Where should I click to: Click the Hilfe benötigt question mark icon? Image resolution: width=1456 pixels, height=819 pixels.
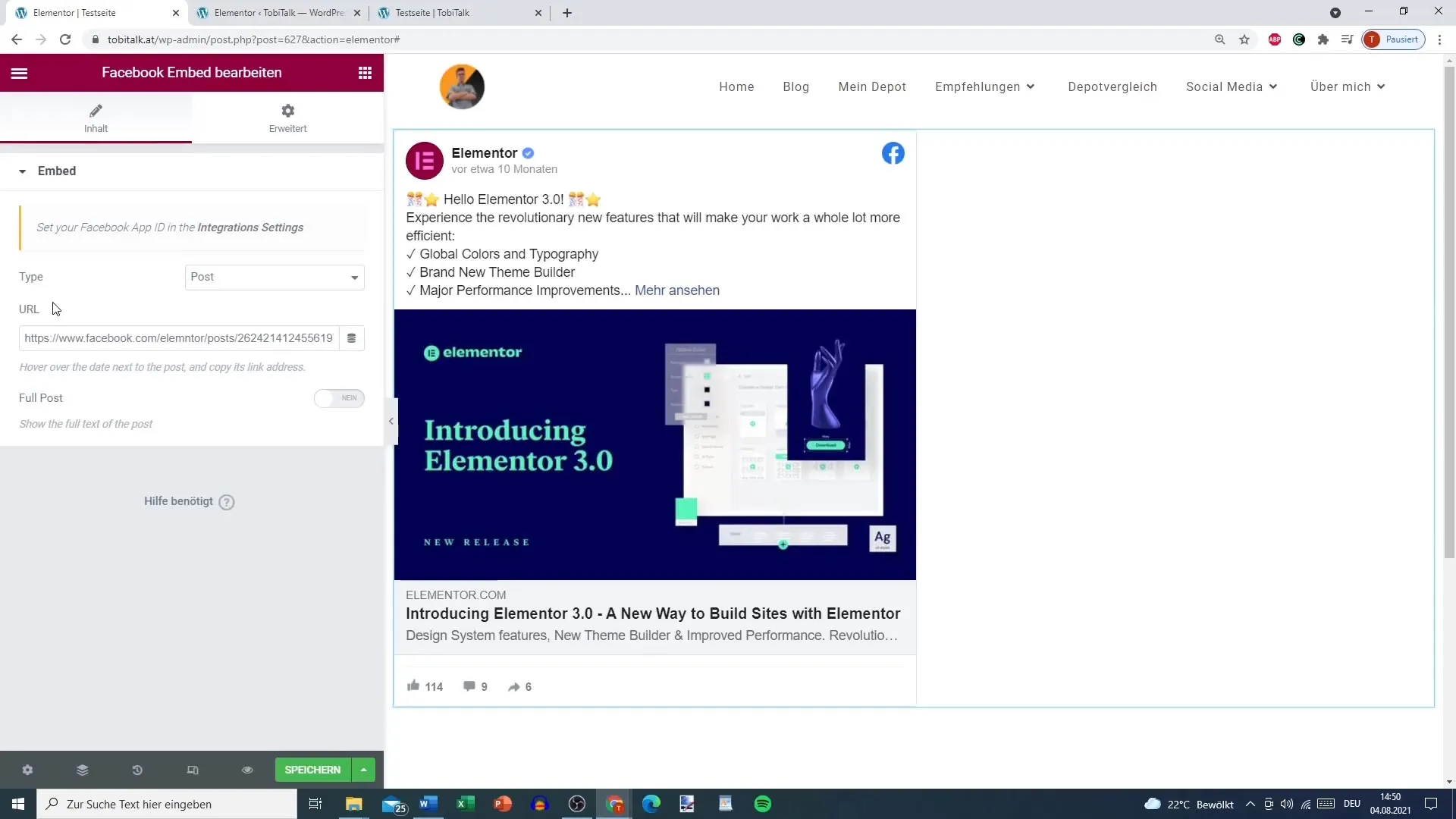(227, 502)
